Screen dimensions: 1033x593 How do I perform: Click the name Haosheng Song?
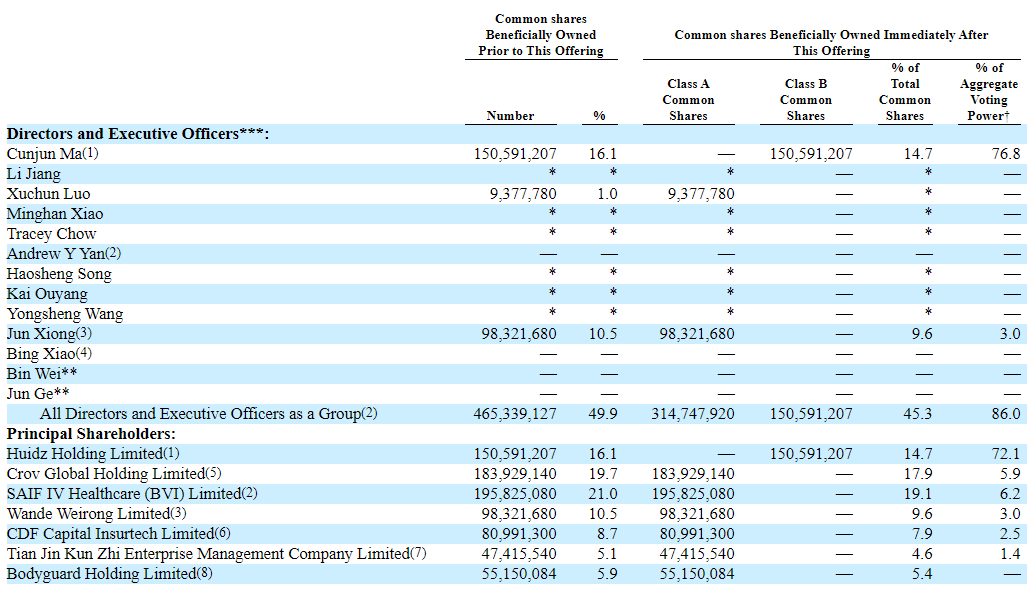(59, 274)
